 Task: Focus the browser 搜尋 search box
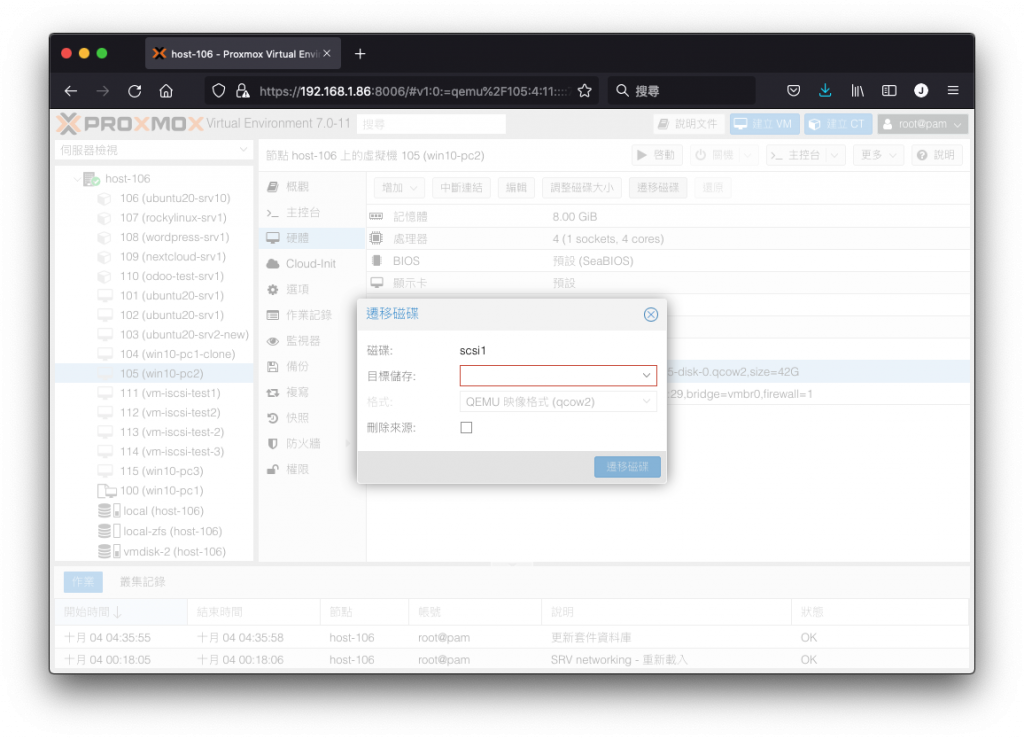coord(682,91)
